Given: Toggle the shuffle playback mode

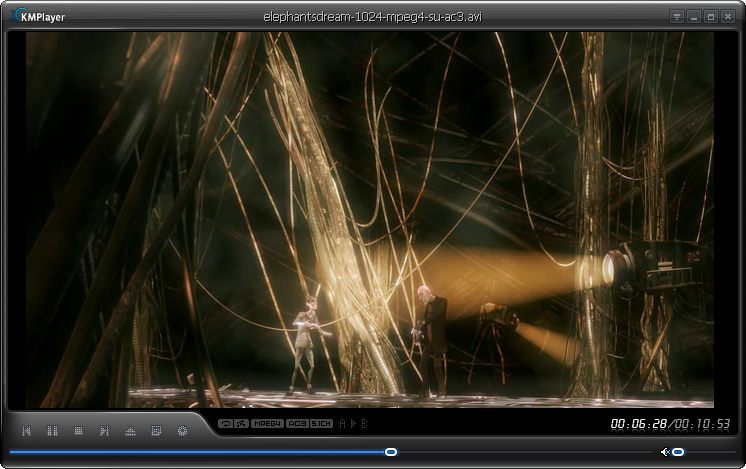Looking at the screenshot, I should pyautogui.click(x=241, y=424).
